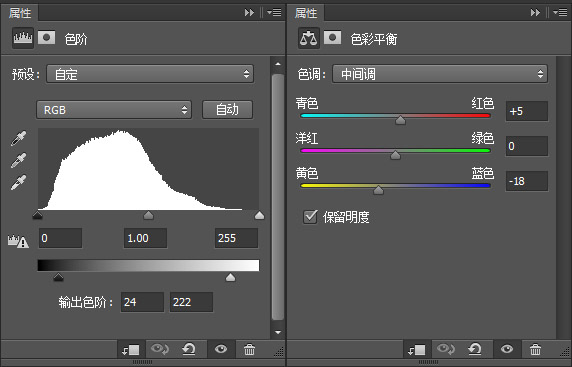Viewport: 572px width, 367px height.
Task: Pick the white point eyedropper
Action: [x=18, y=182]
